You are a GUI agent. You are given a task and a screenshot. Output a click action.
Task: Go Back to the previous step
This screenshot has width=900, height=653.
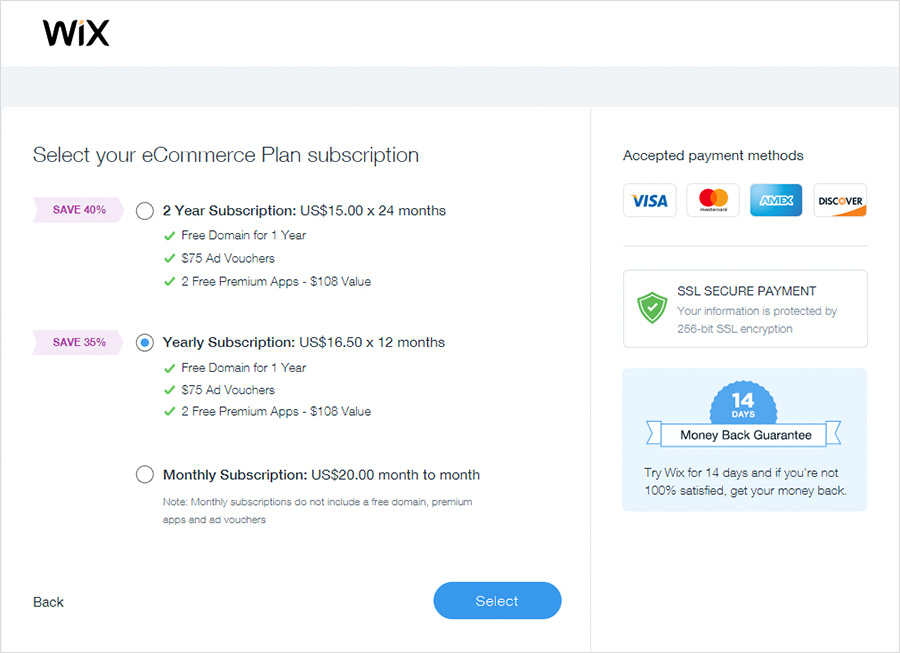click(x=48, y=602)
